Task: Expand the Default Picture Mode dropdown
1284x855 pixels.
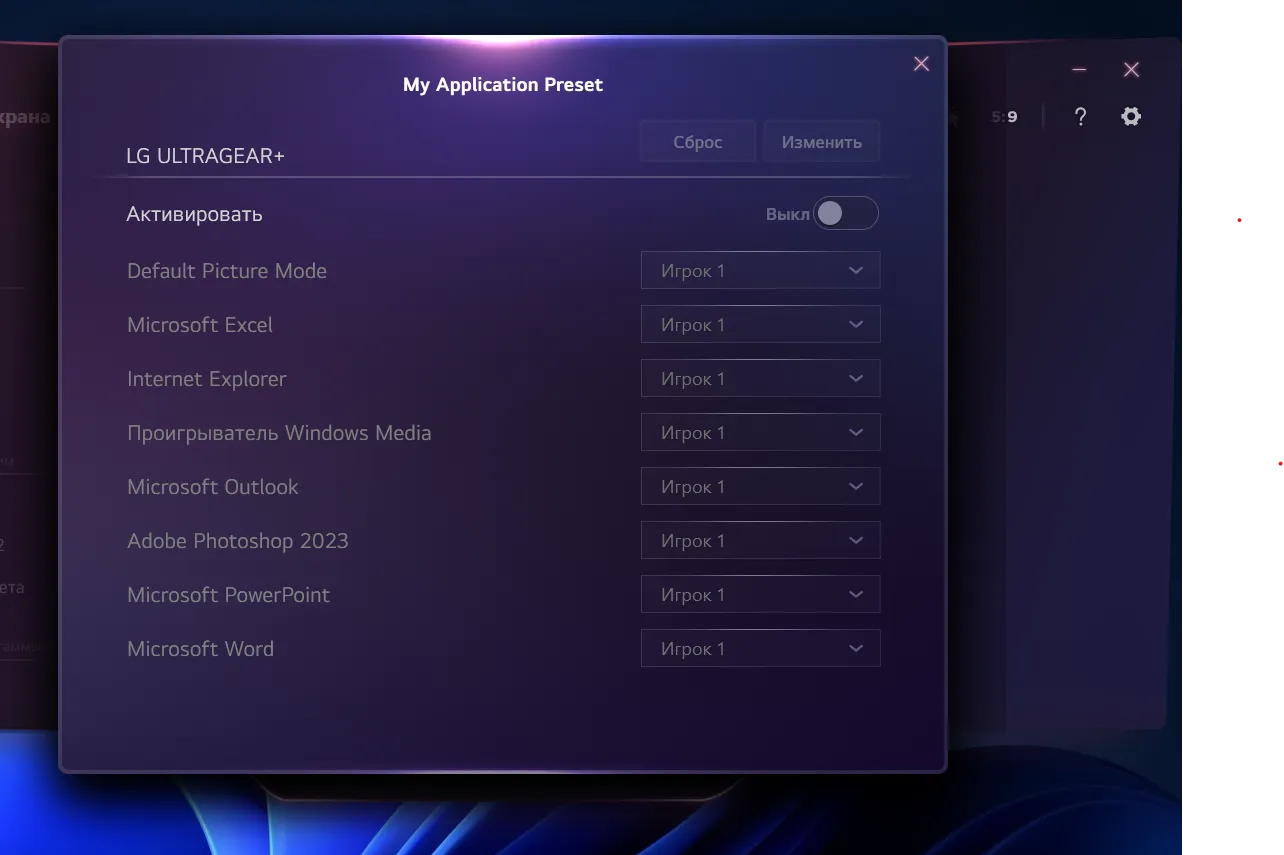Action: click(760, 271)
